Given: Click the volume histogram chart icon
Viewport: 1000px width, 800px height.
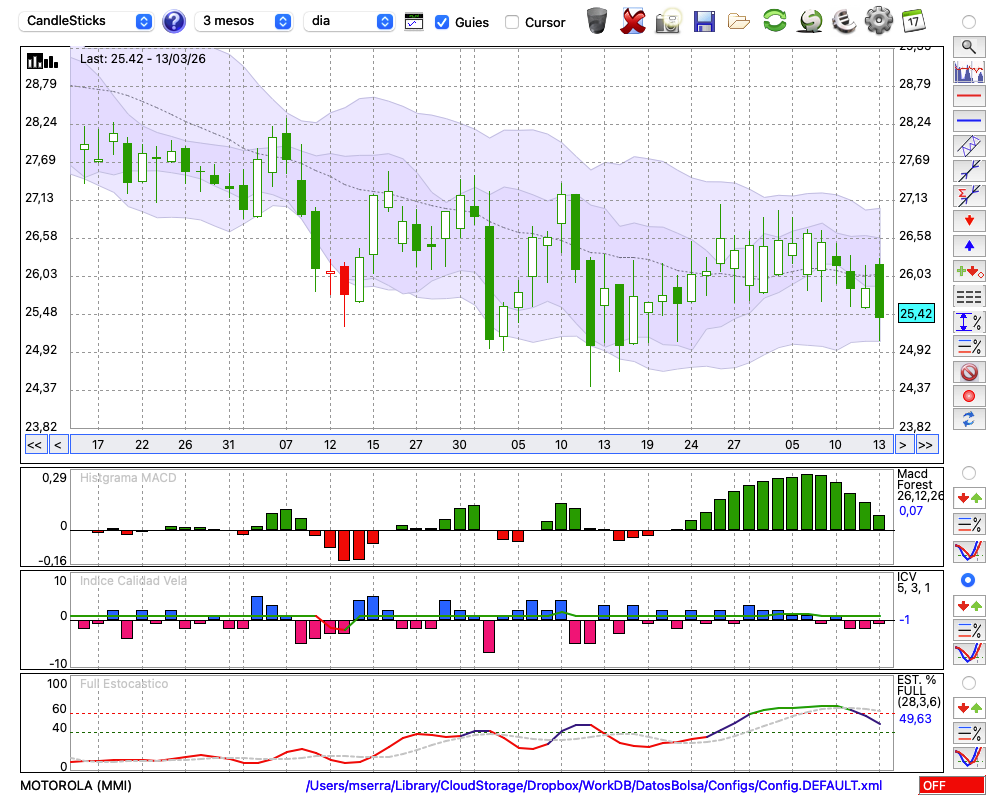Looking at the screenshot, I should click(x=969, y=71).
